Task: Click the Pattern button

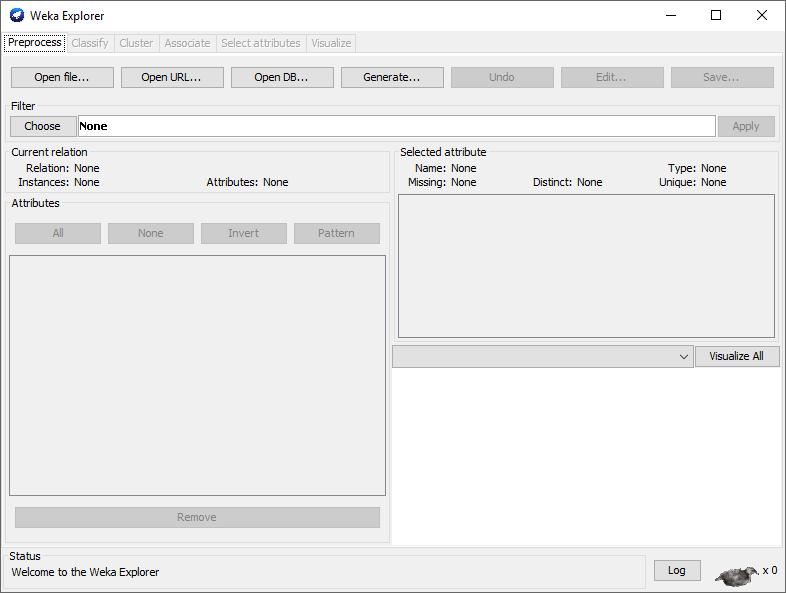Action: pos(336,233)
